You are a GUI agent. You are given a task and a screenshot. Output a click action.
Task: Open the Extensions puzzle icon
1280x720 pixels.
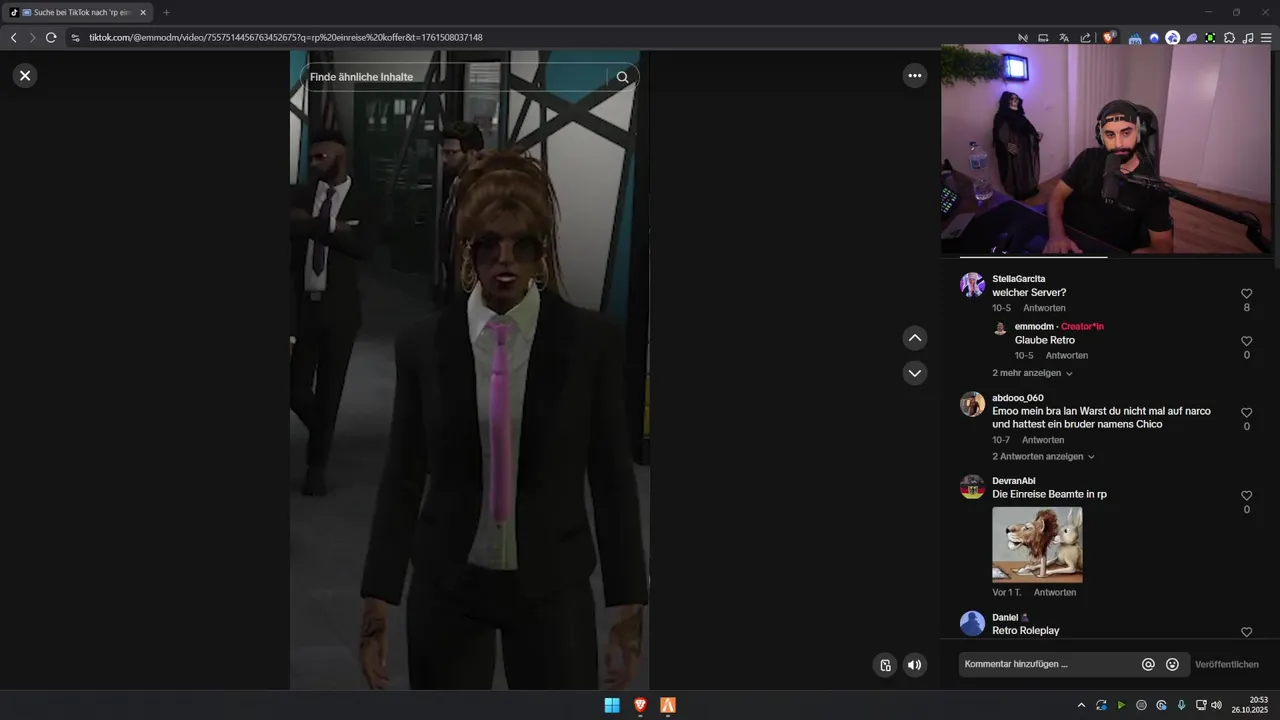(x=1229, y=37)
